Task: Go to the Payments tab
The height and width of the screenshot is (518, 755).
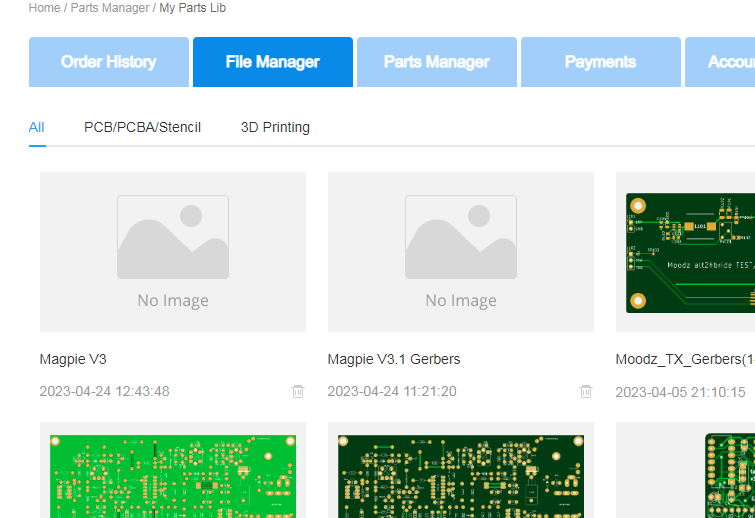Action: click(x=601, y=62)
